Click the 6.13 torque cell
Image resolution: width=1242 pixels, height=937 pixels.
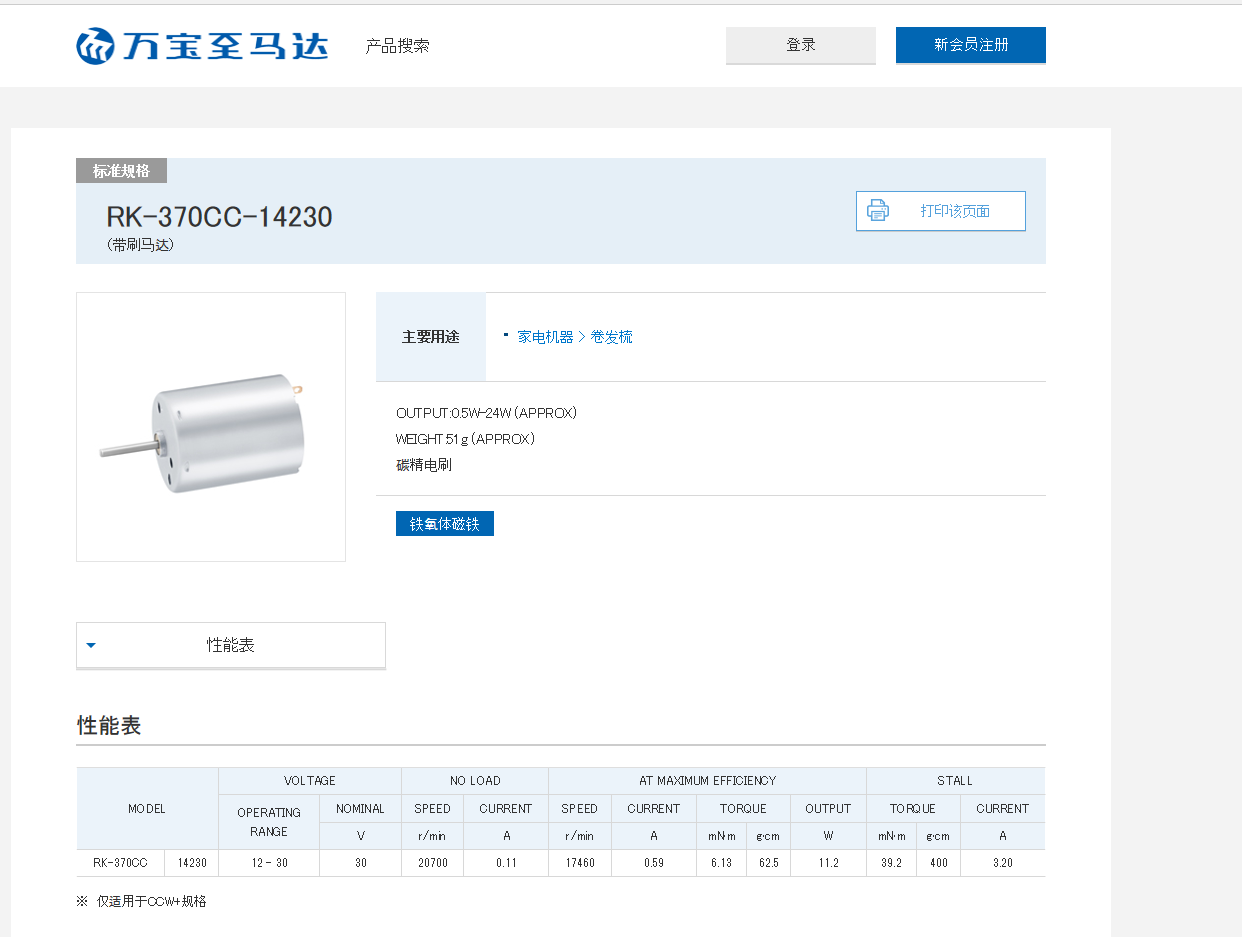pyautogui.click(x=722, y=863)
